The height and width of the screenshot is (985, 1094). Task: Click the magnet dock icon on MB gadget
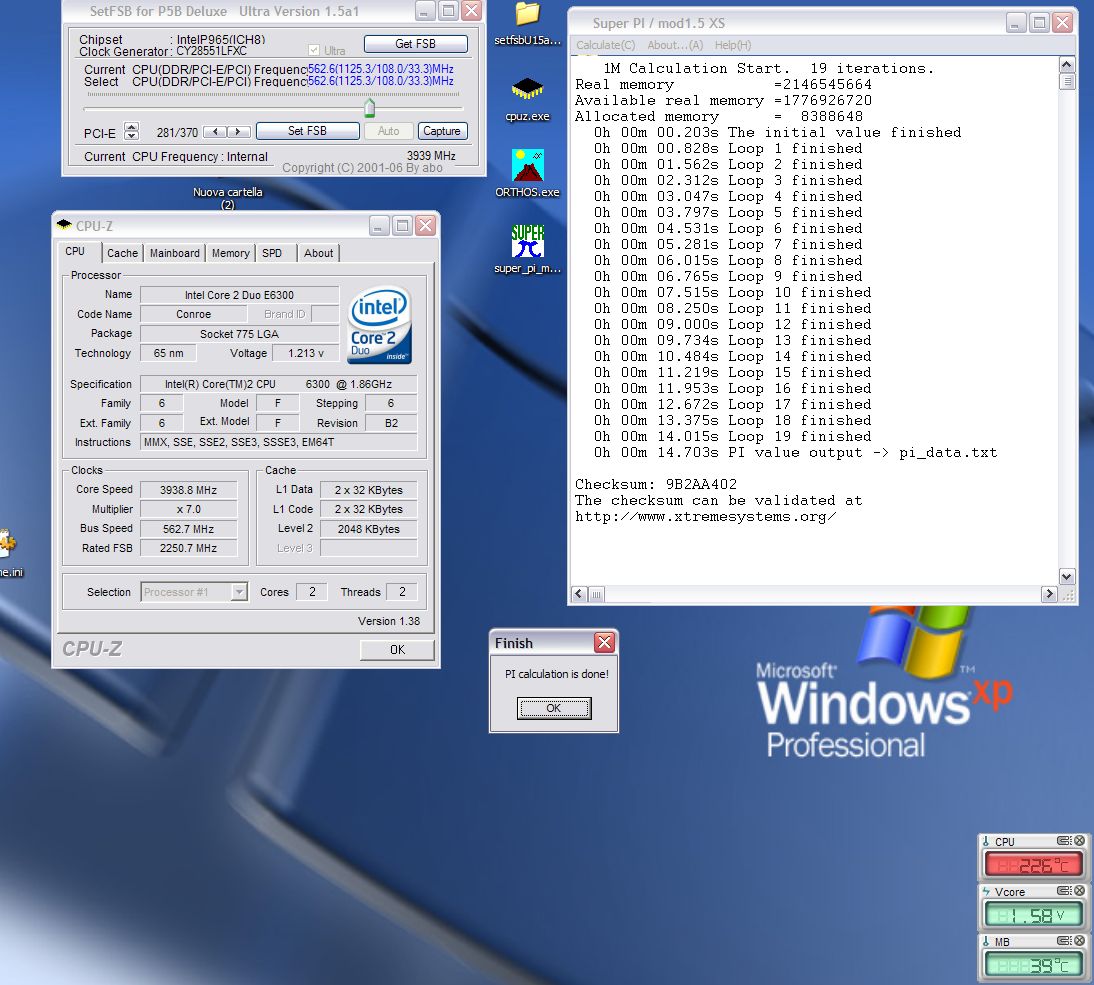click(1064, 940)
